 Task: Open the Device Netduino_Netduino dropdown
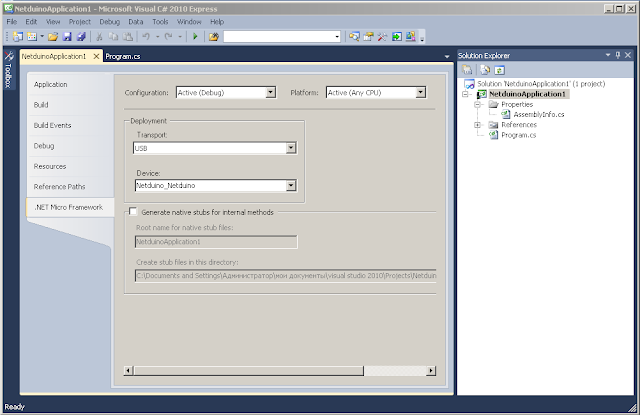coord(291,185)
